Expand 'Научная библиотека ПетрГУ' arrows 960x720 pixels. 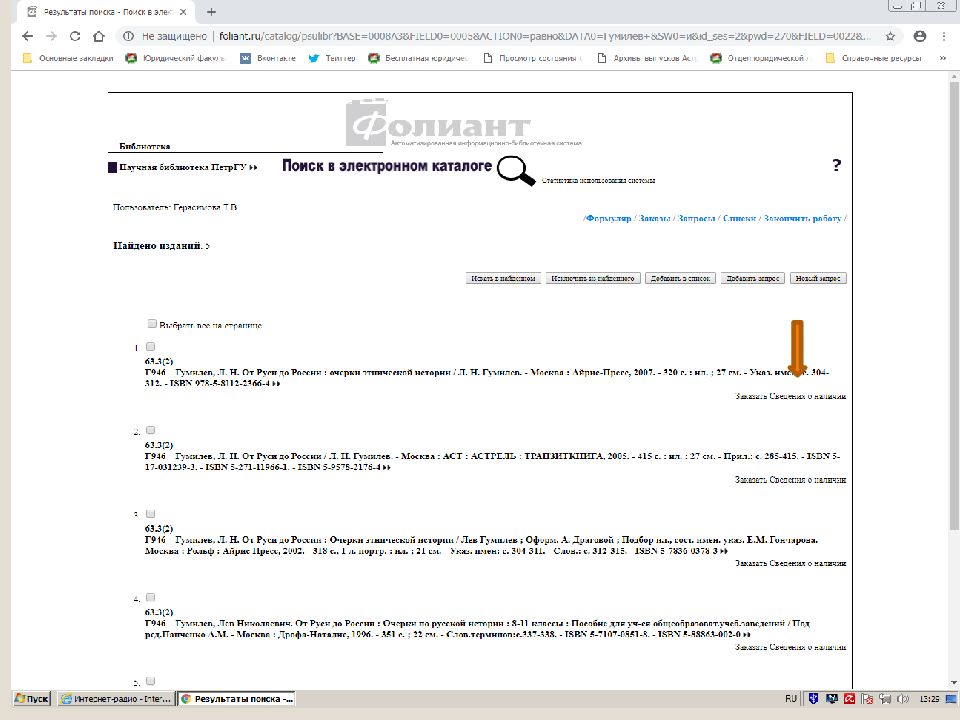click(x=254, y=168)
